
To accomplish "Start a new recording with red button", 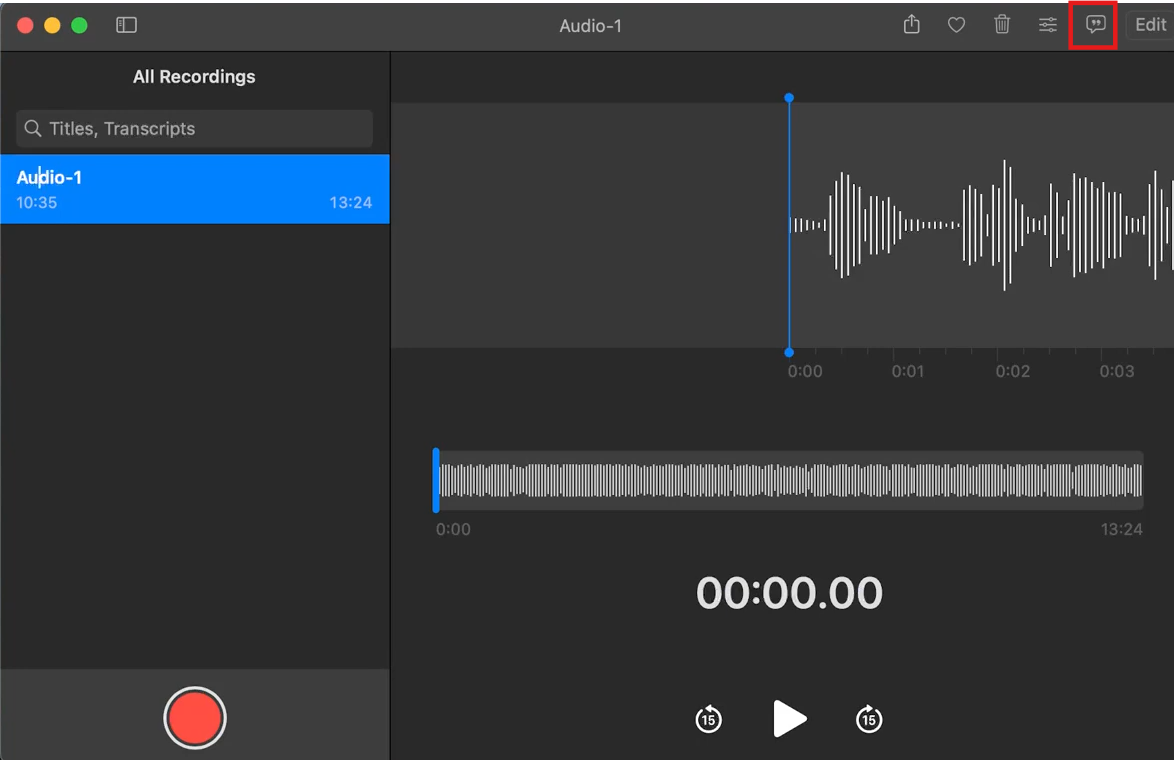I will (195, 717).
